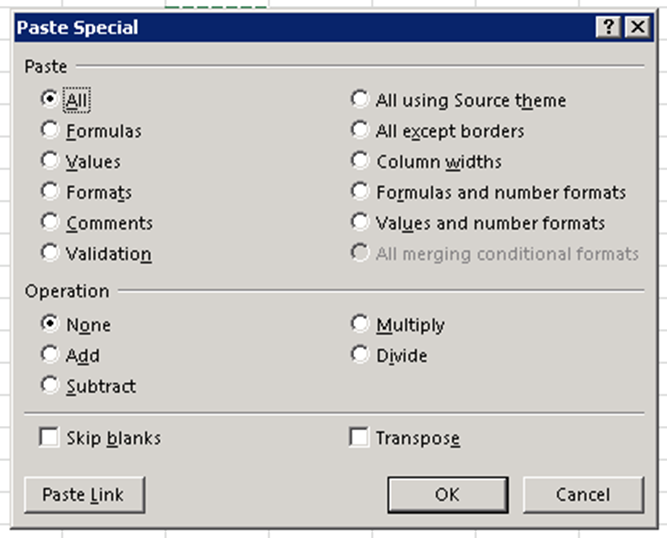Choose Column widths paste option
Screen dimensions: 667x538
pyautogui.click(x=360, y=161)
